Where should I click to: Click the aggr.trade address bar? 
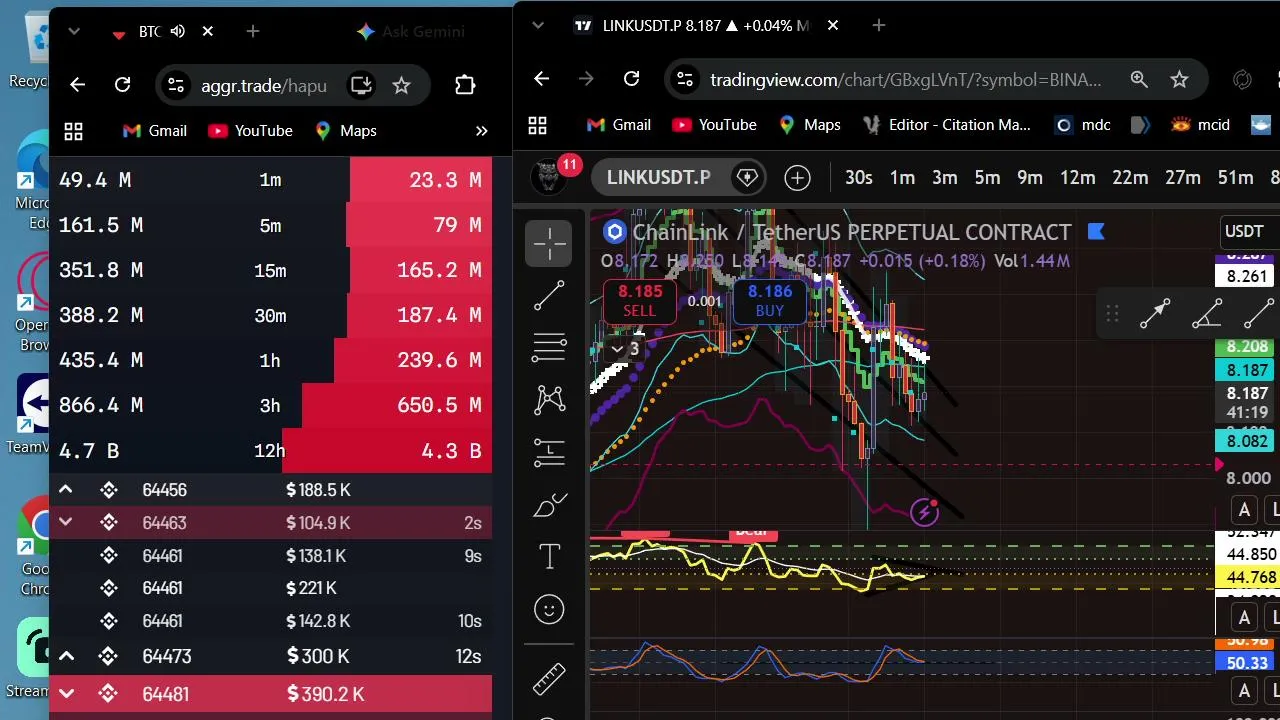pos(264,85)
